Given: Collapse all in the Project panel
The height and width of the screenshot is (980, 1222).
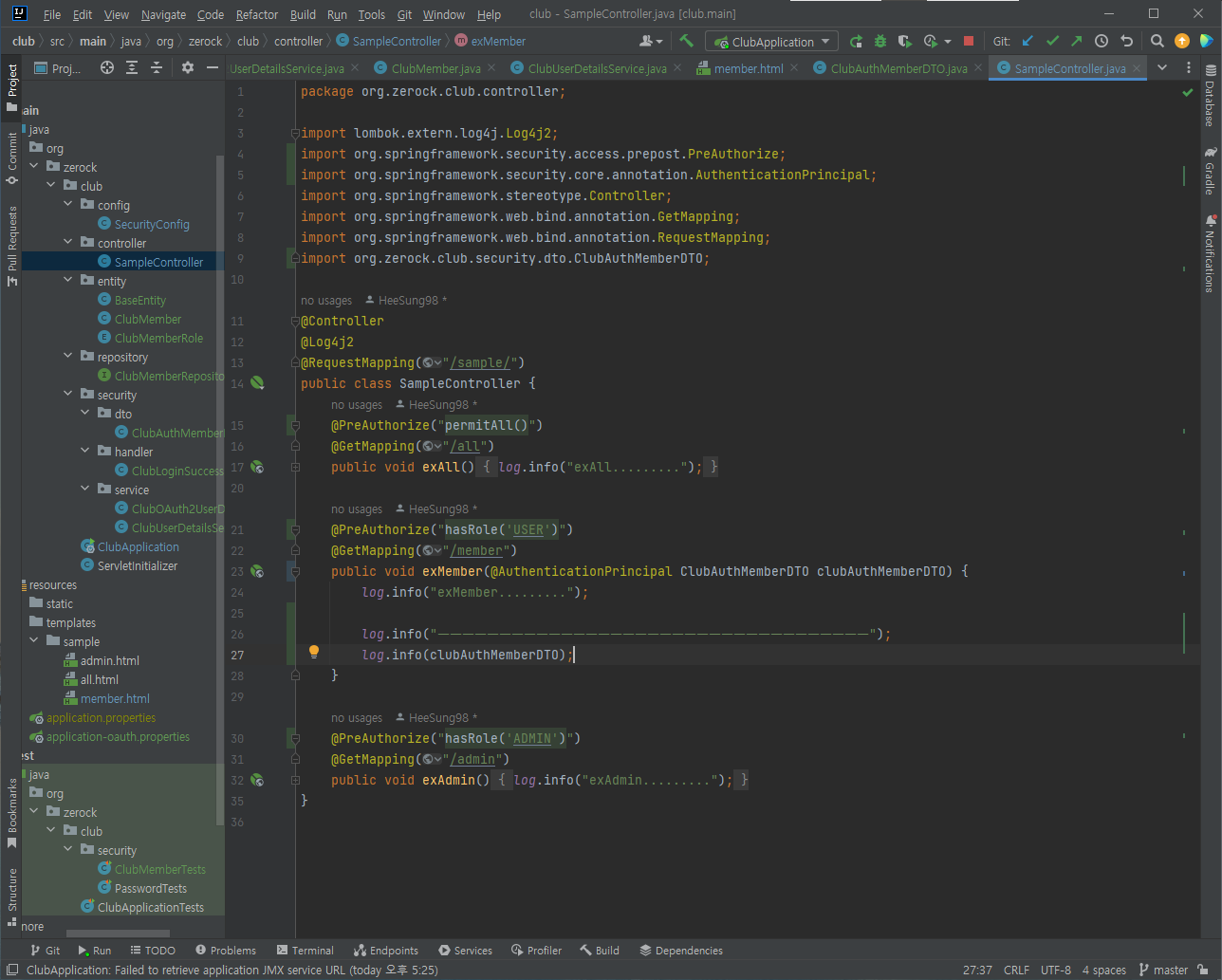Looking at the screenshot, I should [x=157, y=67].
